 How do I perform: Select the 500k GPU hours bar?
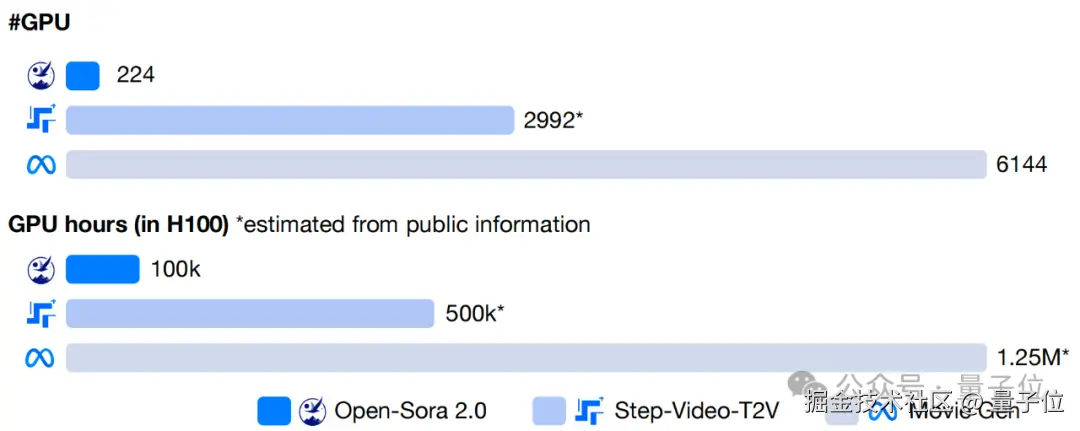250,313
